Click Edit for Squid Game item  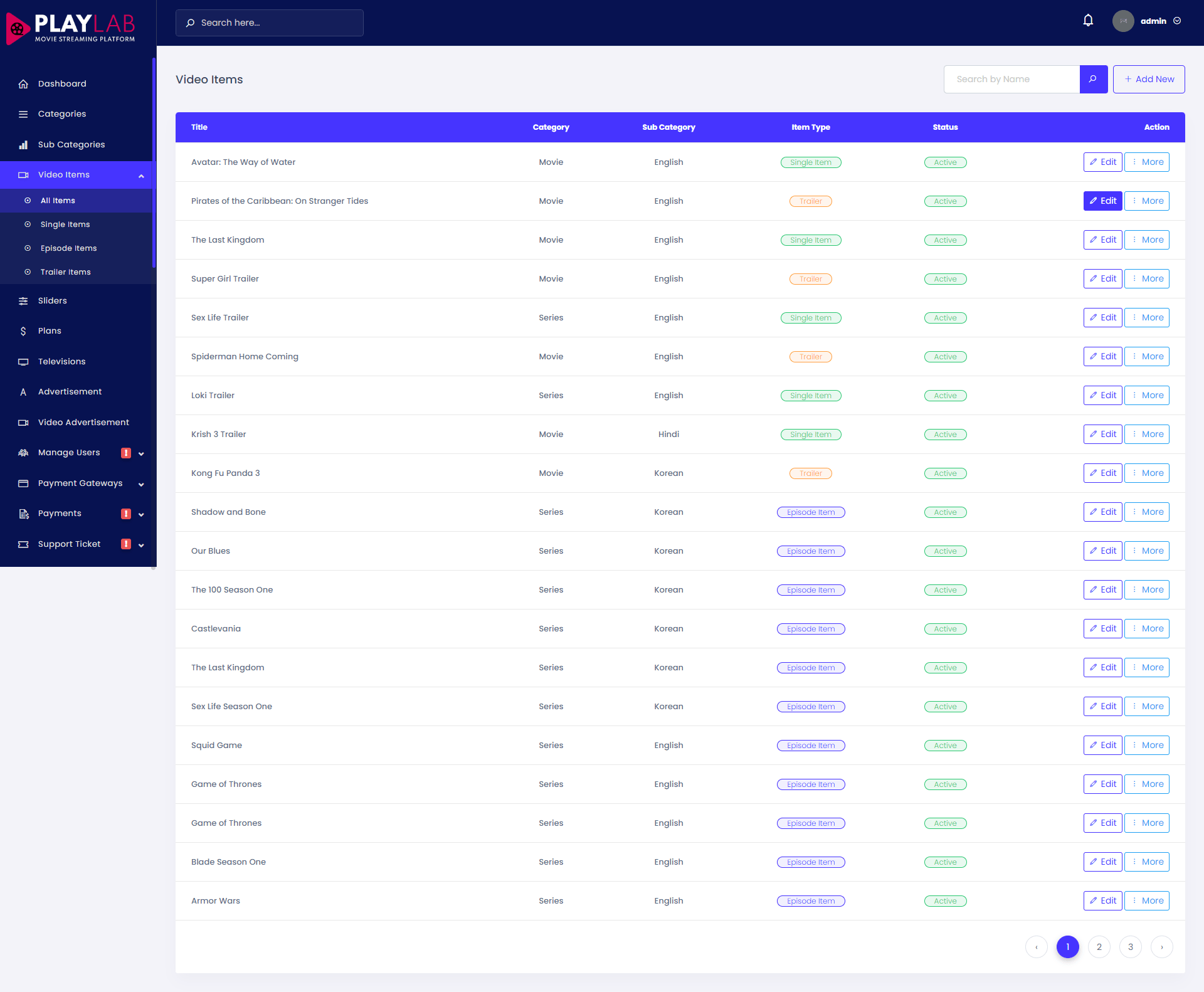click(x=1102, y=745)
